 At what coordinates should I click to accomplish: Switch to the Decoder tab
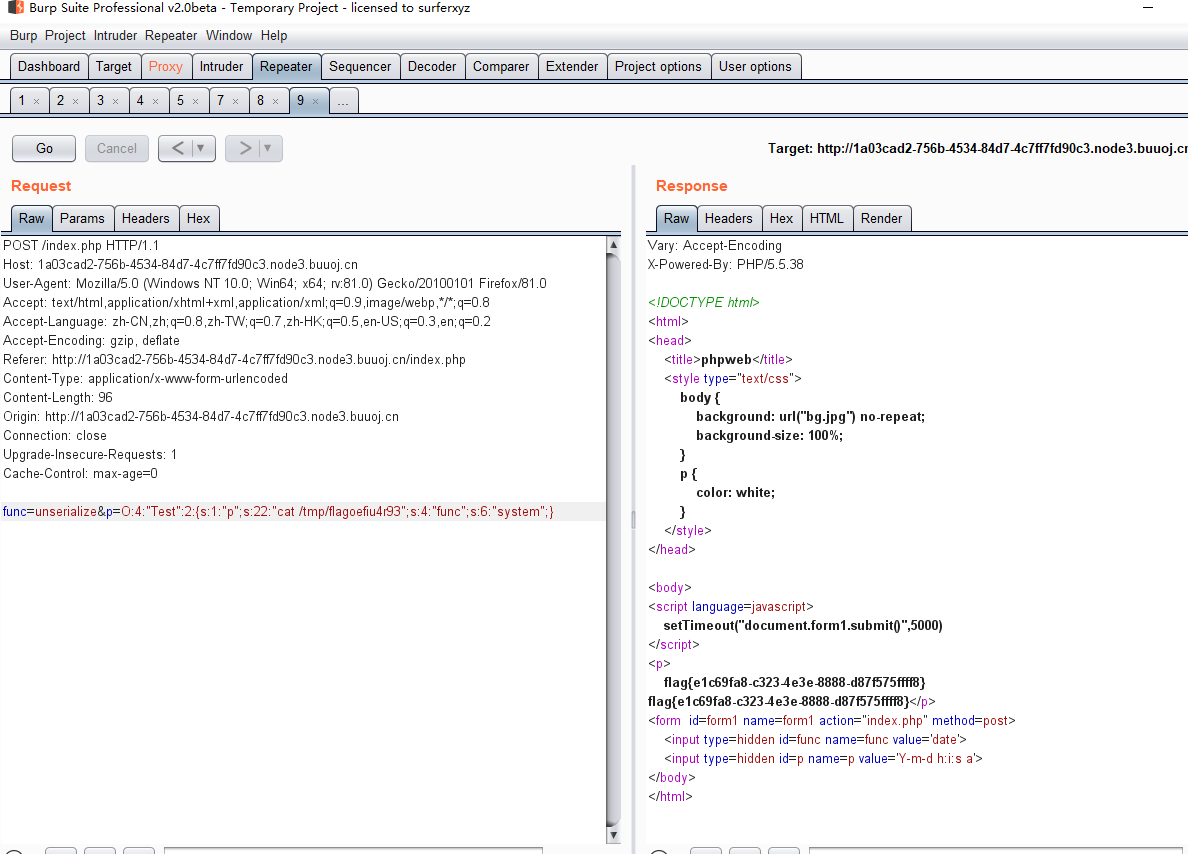click(432, 66)
